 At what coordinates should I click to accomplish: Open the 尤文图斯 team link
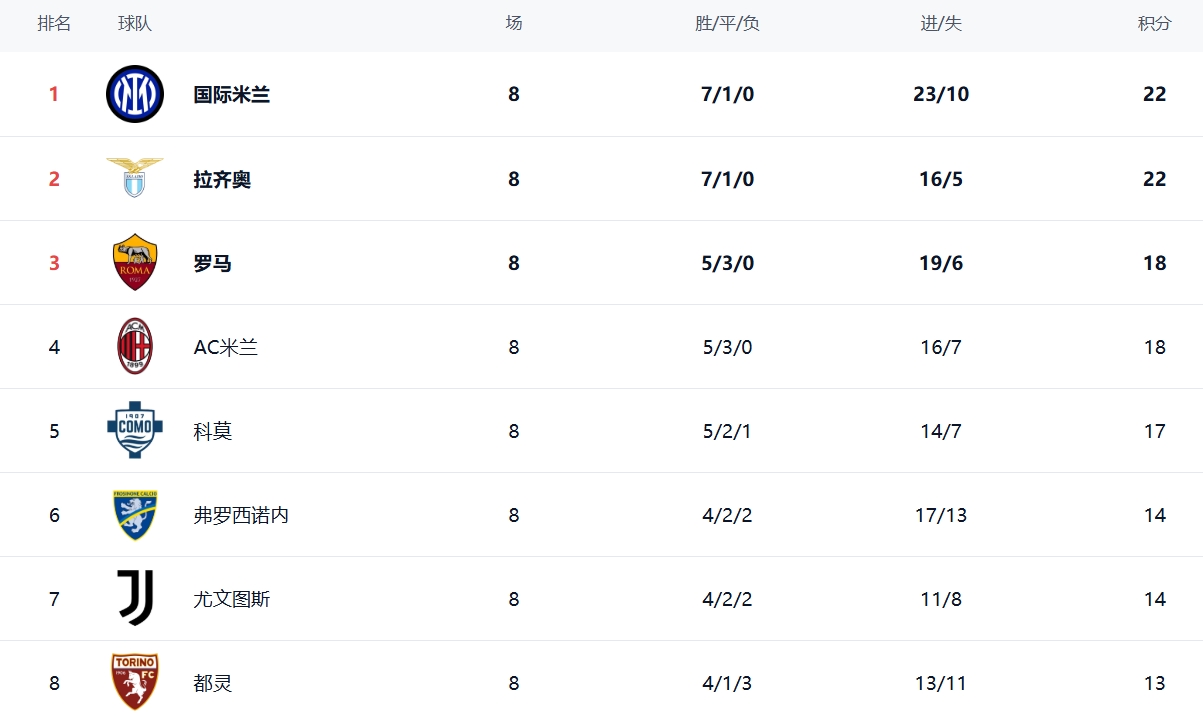click(232, 600)
